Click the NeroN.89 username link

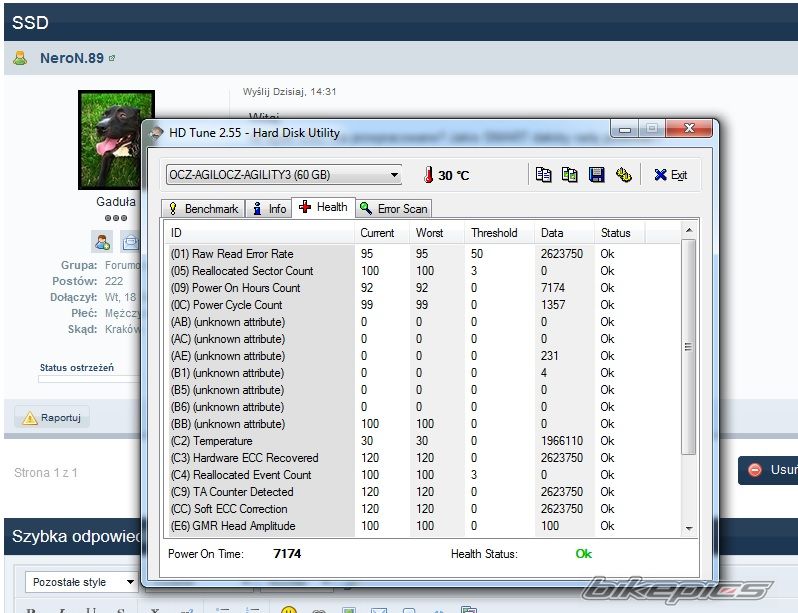coord(71,58)
